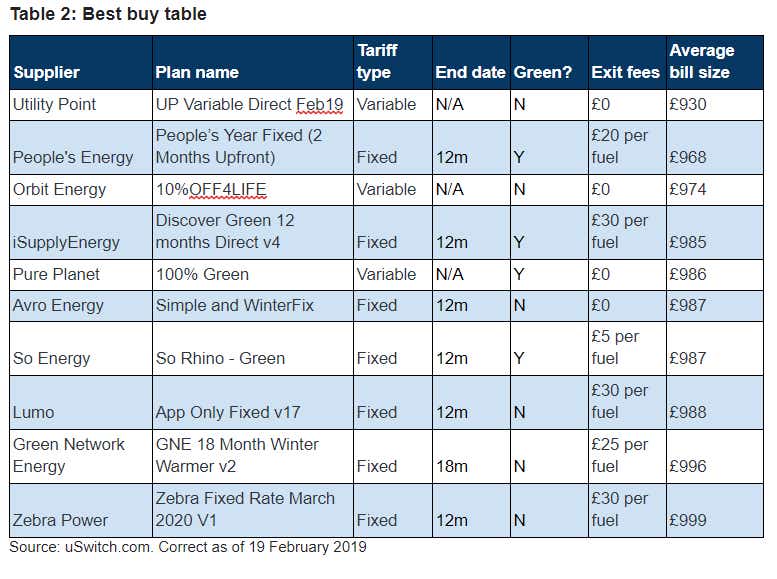Click the £930 average bill cell
This screenshot has width=777, height=579.
[715, 105]
